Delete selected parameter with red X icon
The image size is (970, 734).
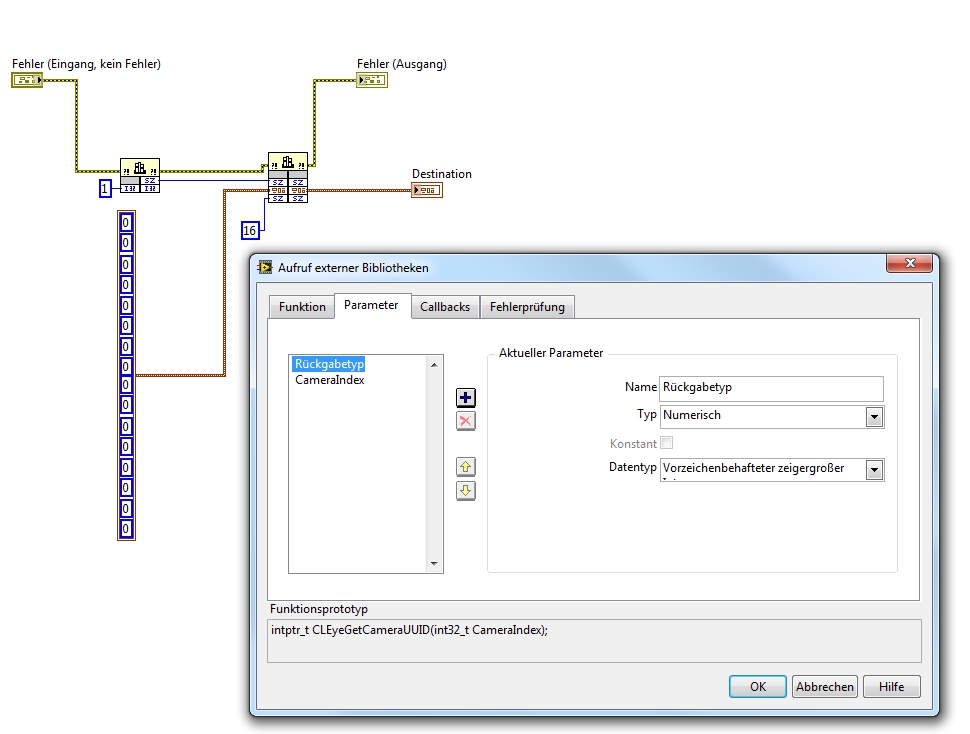(465, 421)
